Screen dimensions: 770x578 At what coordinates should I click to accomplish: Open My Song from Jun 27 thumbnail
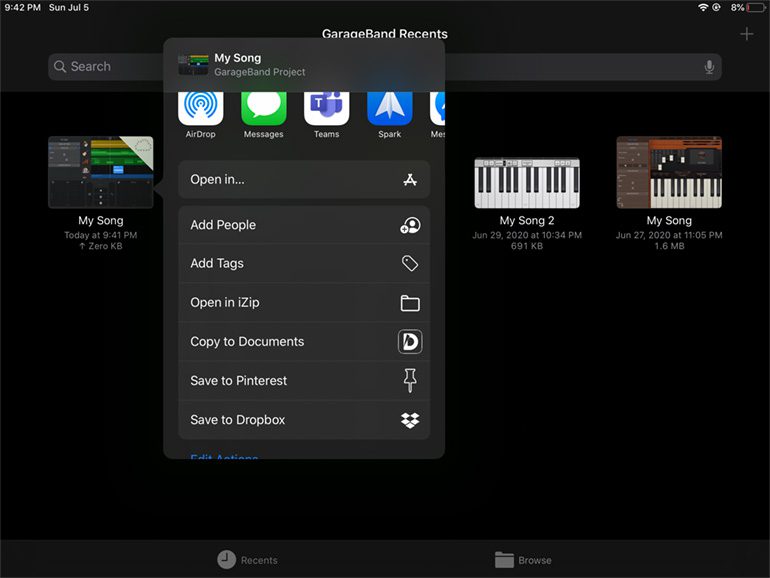point(669,172)
